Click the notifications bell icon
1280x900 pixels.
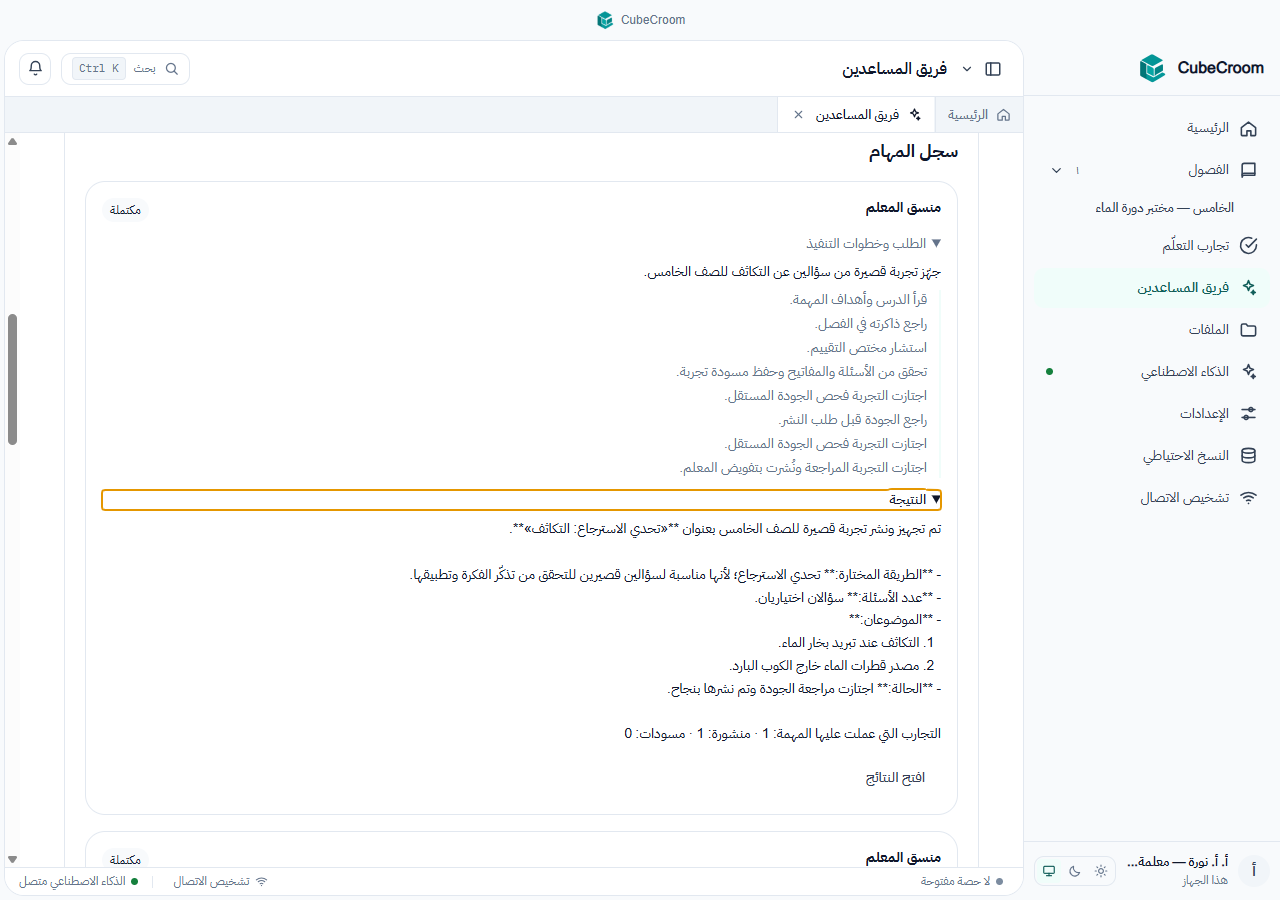pos(35,68)
